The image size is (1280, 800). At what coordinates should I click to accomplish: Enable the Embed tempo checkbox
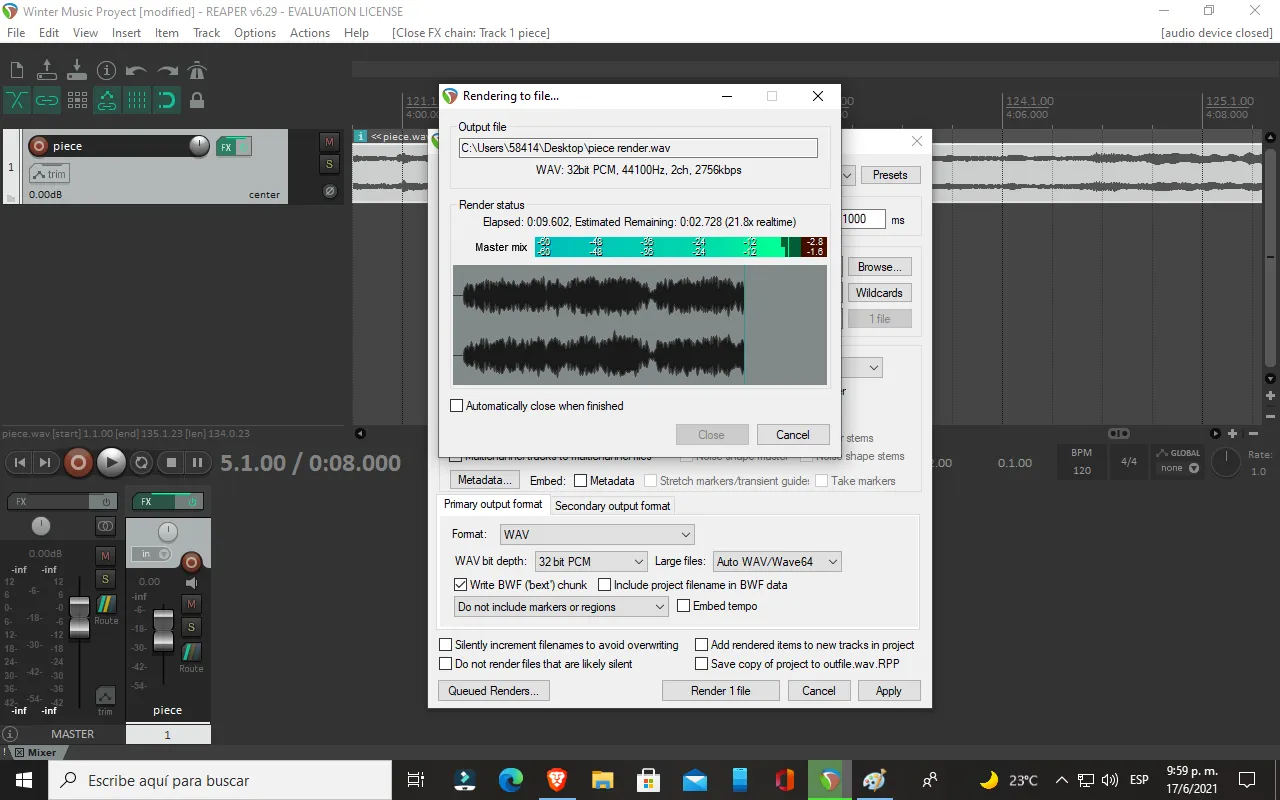click(x=684, y=606)
